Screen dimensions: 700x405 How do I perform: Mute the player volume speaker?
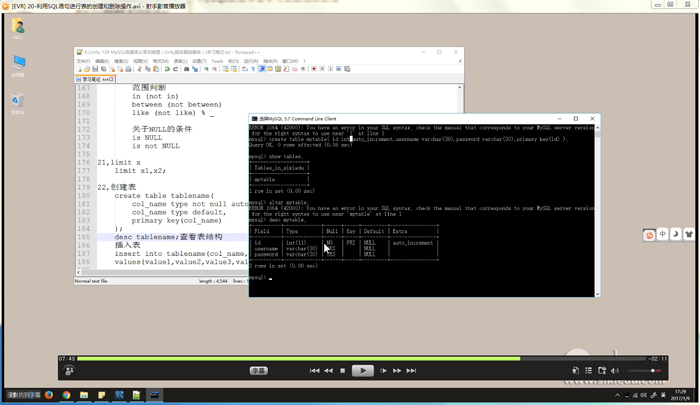pos(615,371)
